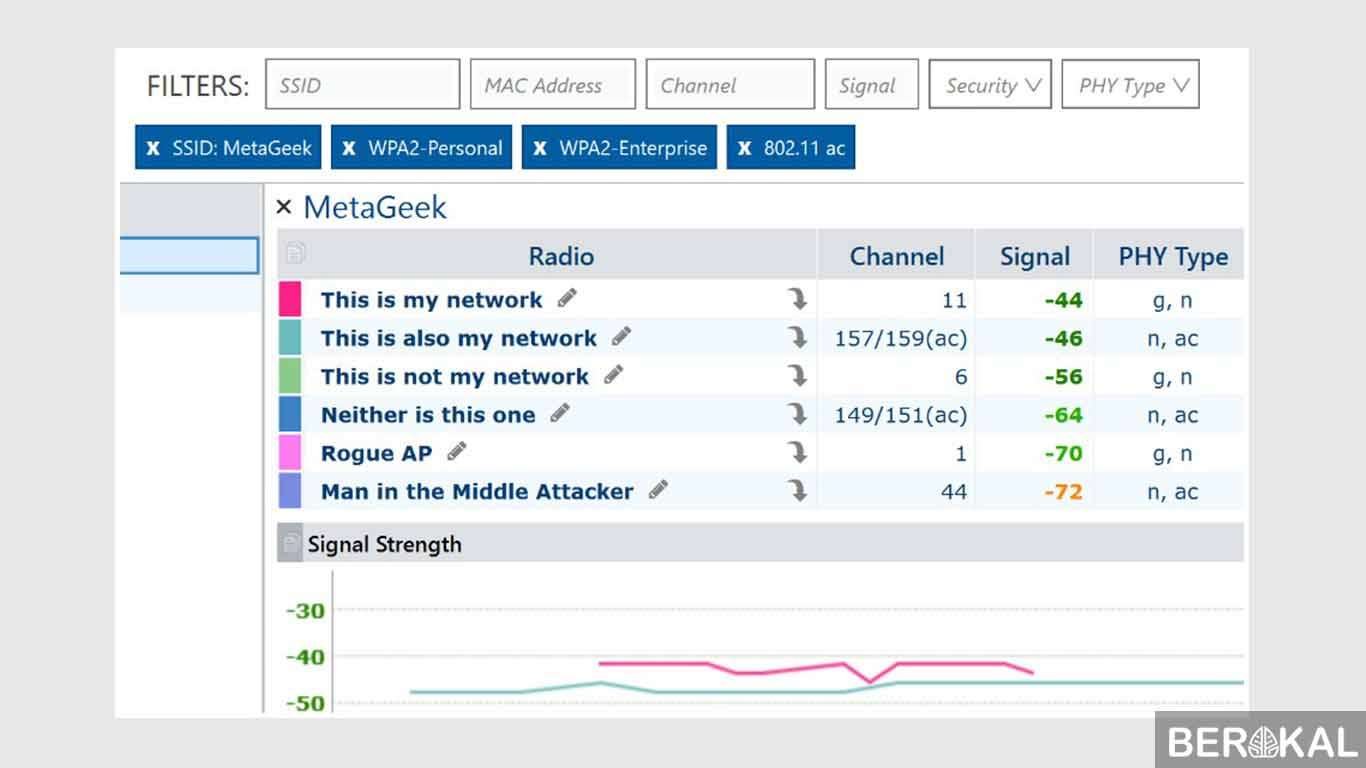1366x768 pixels.
Task: Open the Security filter dropdown
Action: (990, 85)
